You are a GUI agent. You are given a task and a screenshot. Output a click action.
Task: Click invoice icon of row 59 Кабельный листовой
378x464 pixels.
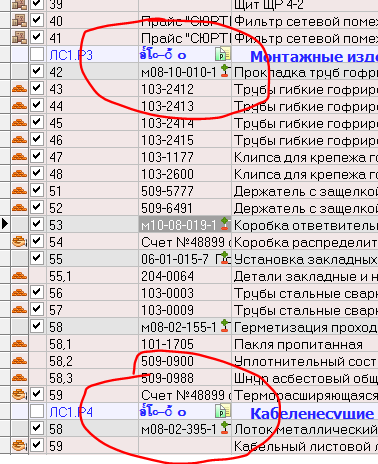pos(19,445)
